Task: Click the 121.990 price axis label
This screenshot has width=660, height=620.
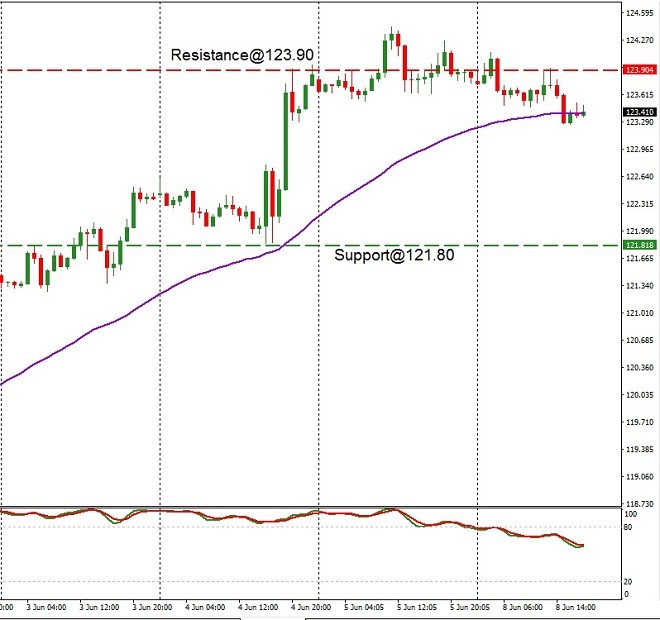Action: tap(640, 231)
